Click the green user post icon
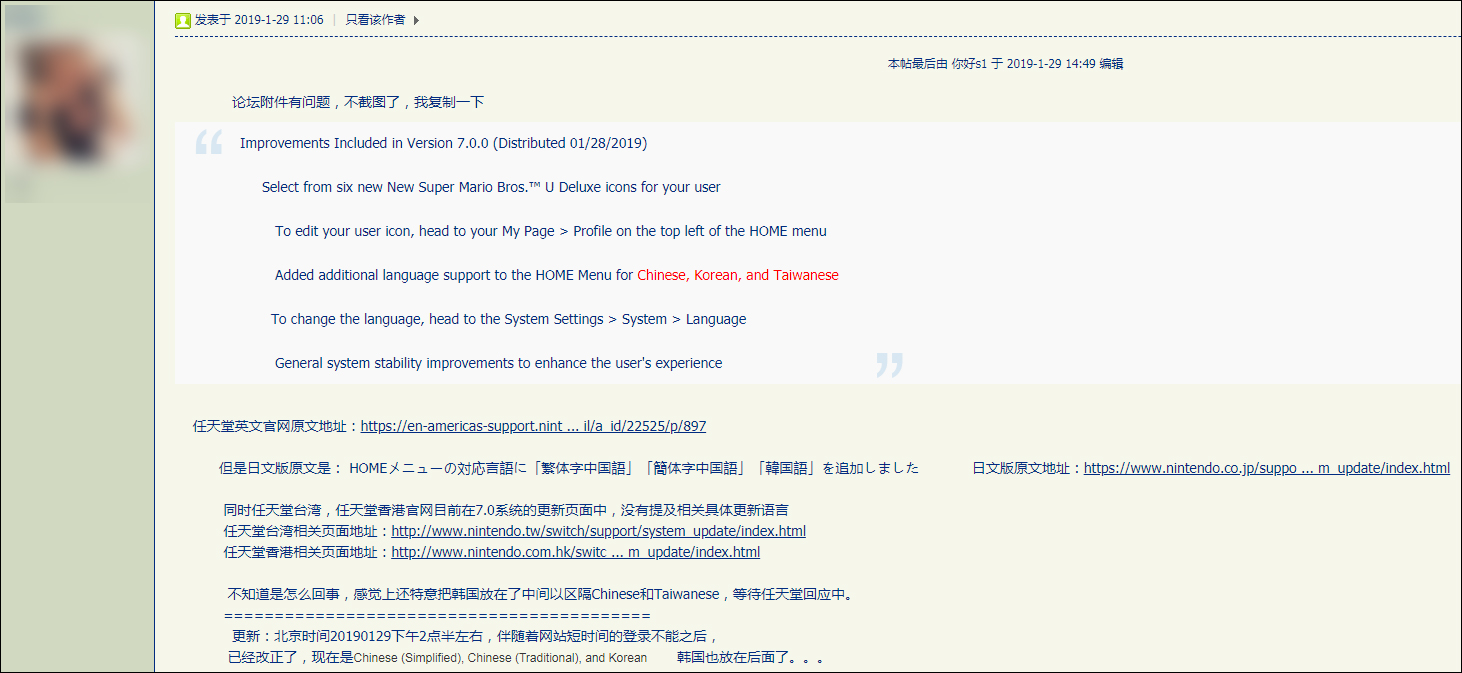The height and width of the screenshot is (673, 1462). tap(183, 20)
